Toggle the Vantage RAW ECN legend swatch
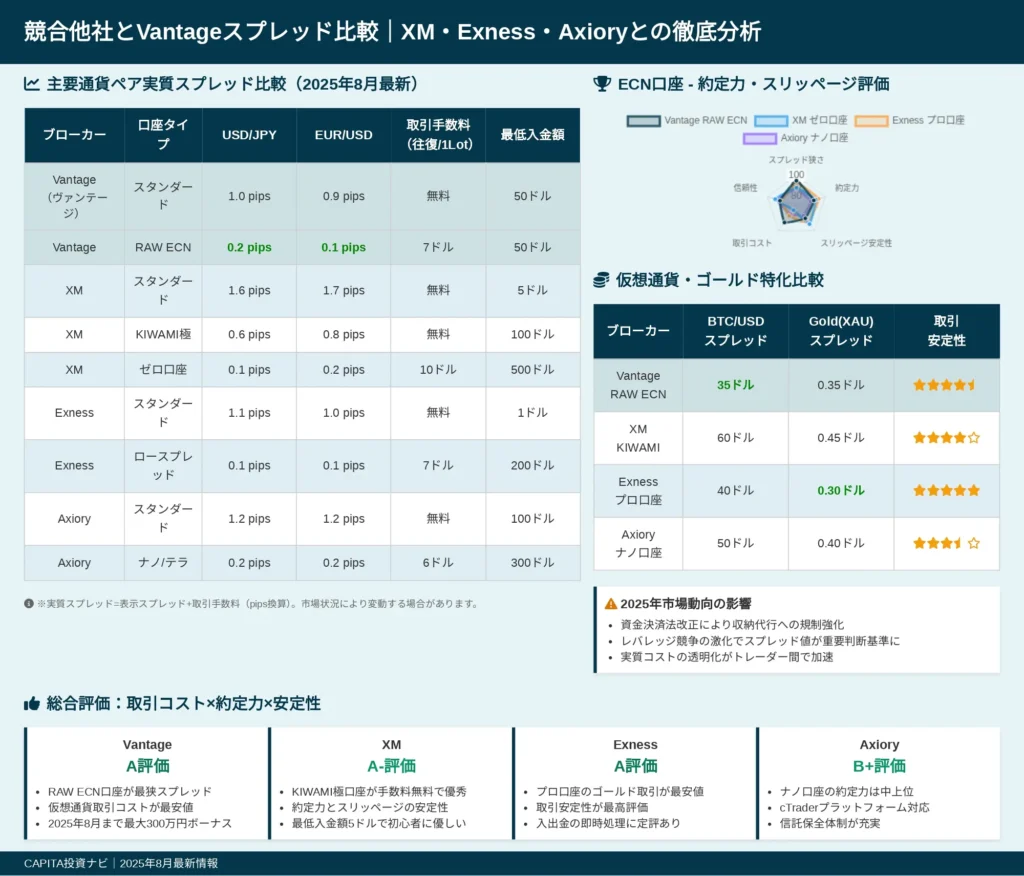The width and height of the screenshot is (1024, 876). [643, 121]
